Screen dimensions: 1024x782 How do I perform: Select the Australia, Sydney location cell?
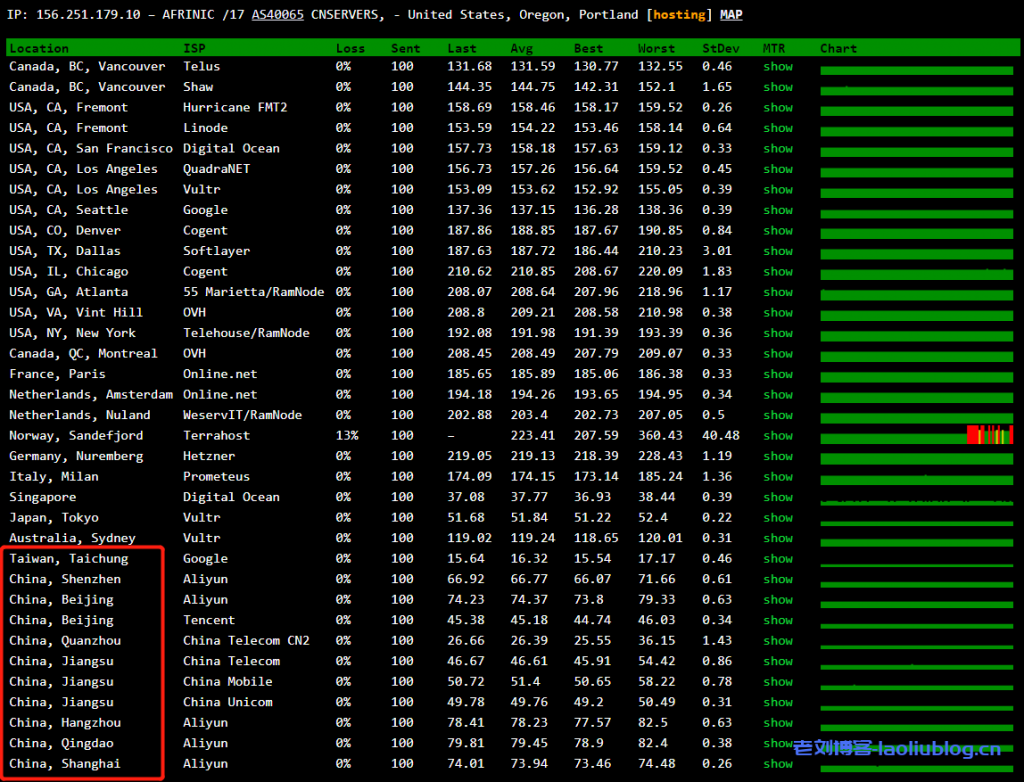(x=72, y=538)
